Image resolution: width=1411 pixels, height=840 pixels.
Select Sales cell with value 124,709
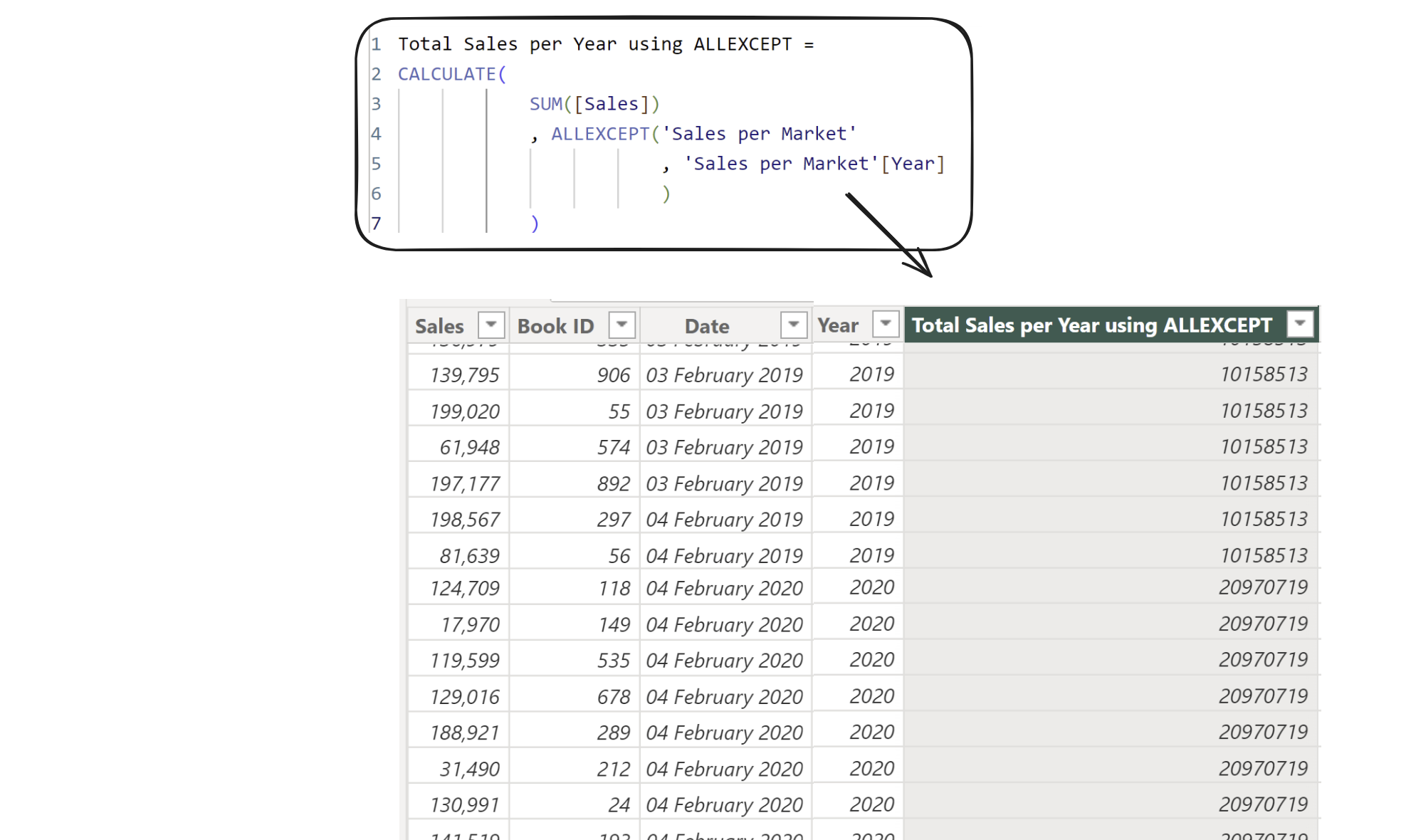[464, 588]
